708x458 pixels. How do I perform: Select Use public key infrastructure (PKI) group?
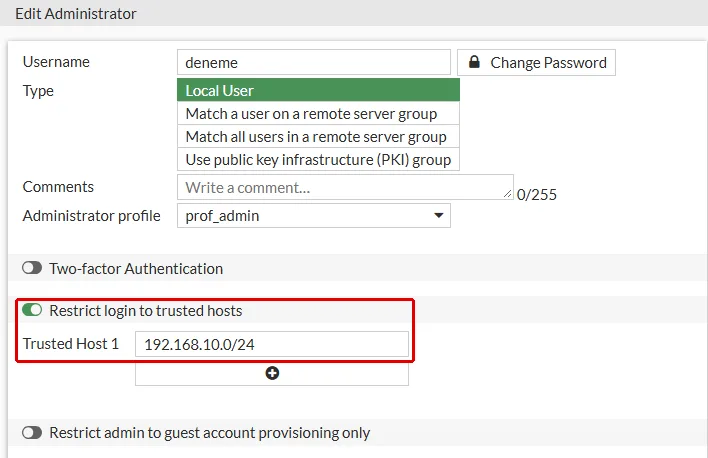[318, 159]
